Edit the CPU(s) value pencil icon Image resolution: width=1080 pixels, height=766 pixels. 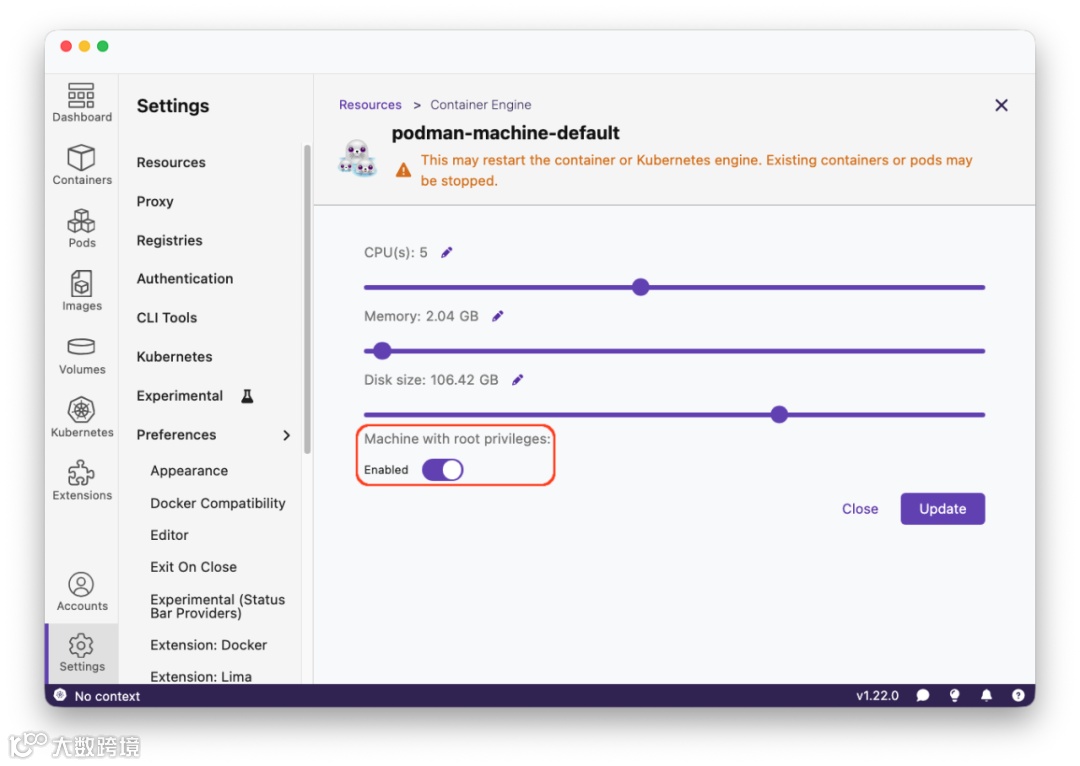(446, 253)
